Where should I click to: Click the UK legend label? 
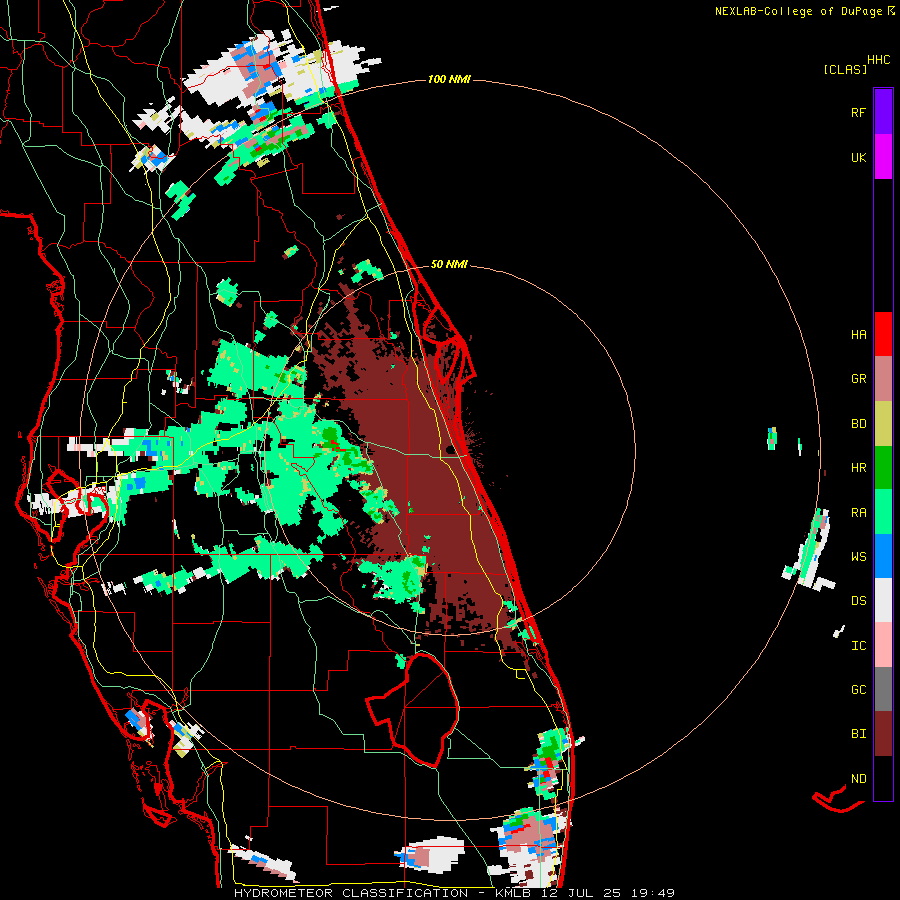point(858,158)
